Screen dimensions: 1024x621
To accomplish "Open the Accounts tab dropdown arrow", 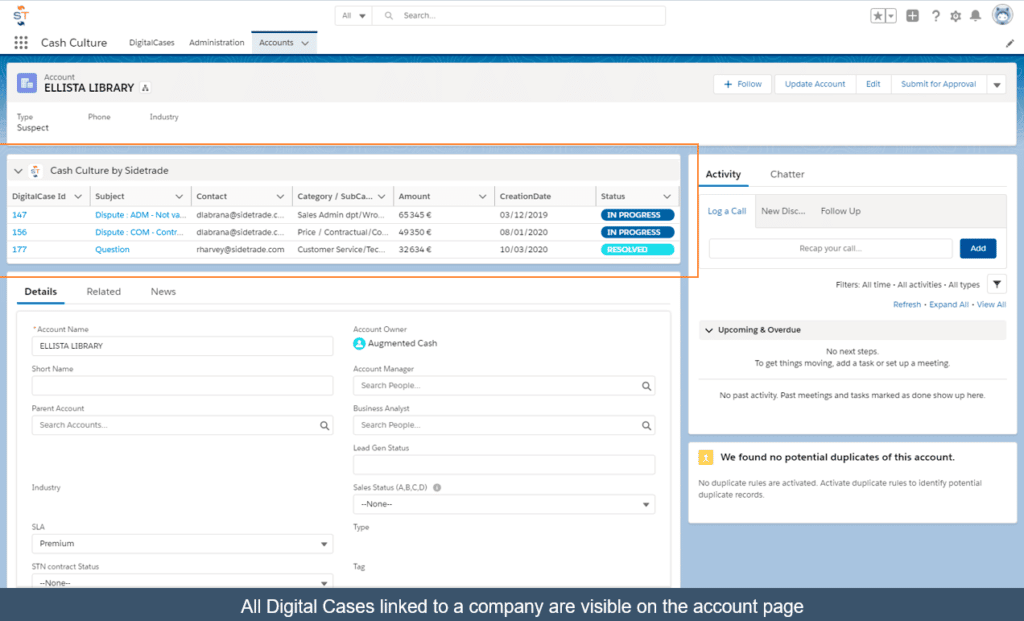I will point(305,43).
